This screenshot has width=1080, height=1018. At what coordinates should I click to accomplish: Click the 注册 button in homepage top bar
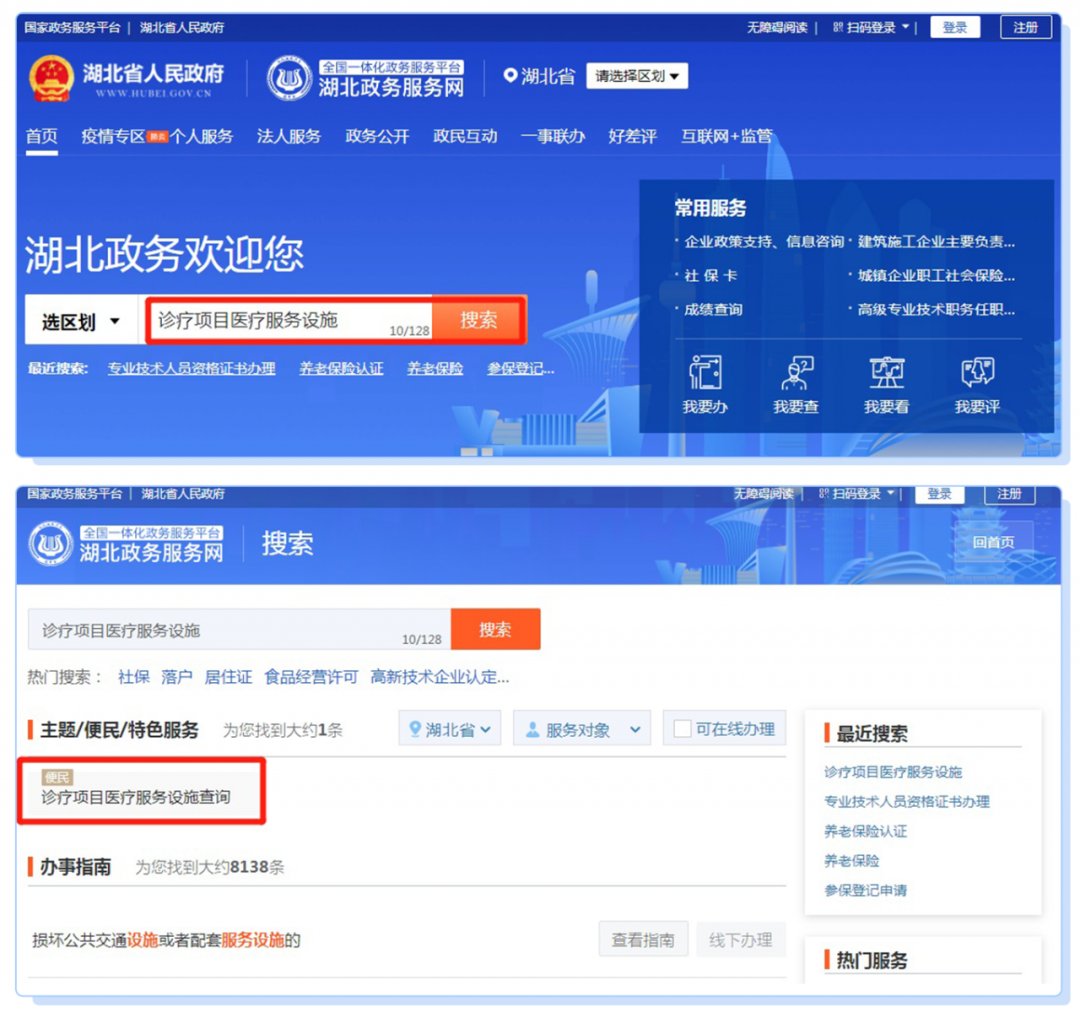pyautogui.click(x=1026, y=28)
